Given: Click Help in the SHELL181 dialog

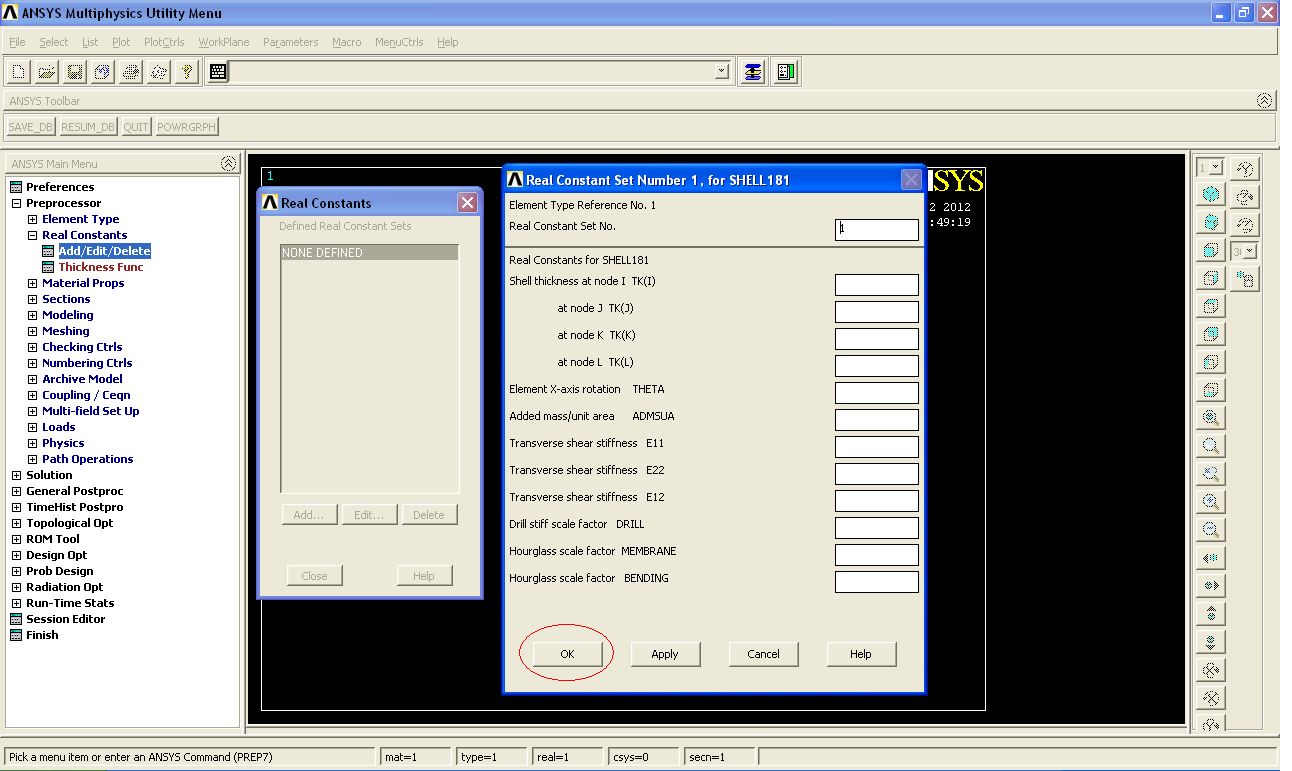Looking at the screenshot, I should tap(861, 654).
